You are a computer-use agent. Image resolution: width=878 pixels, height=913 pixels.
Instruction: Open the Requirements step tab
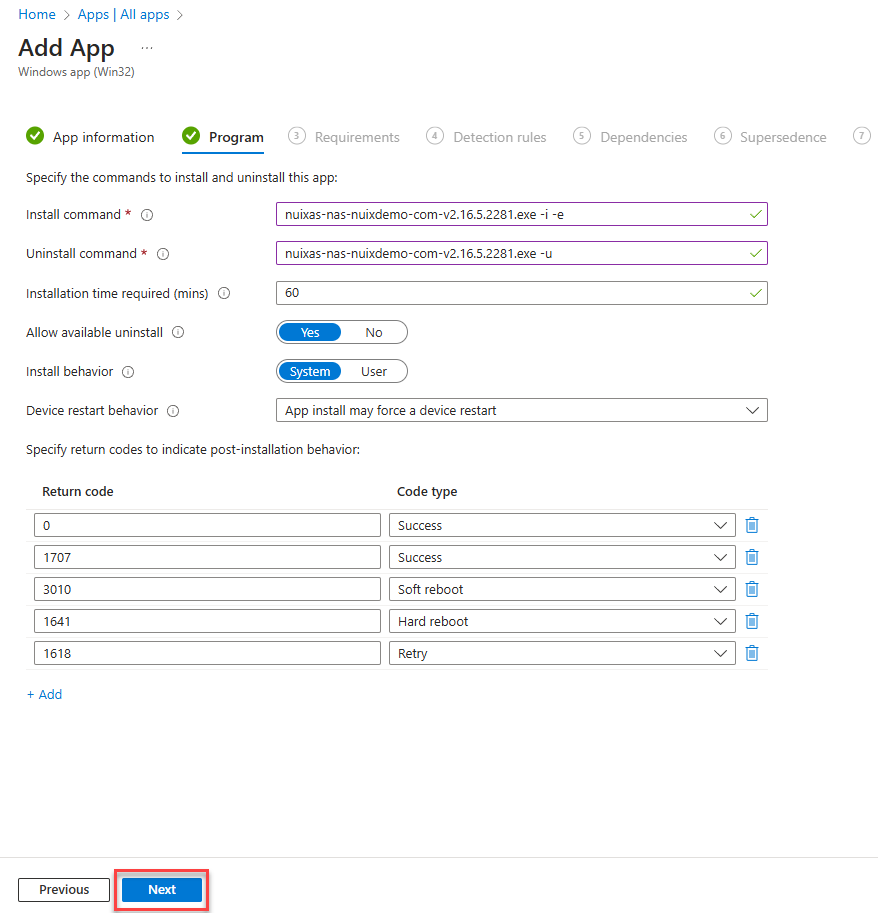tap(356, 137)
